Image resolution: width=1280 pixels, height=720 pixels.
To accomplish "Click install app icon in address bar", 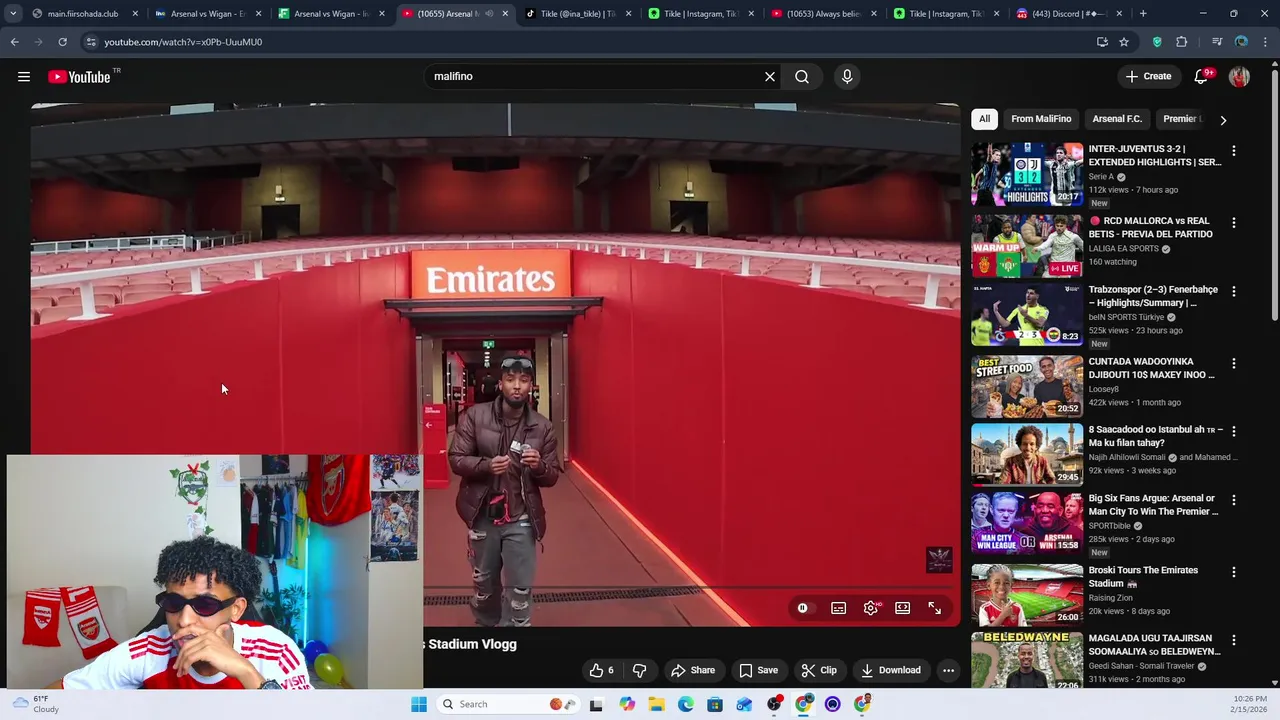I will 1102,42.
